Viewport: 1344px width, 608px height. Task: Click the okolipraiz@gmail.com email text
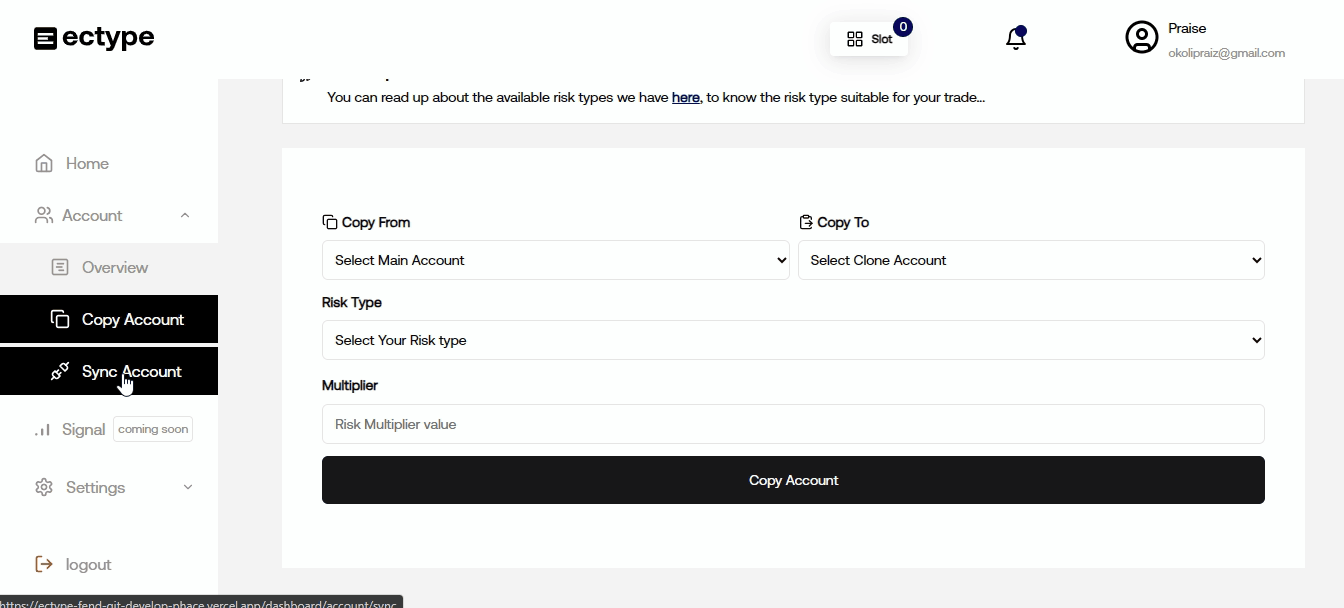(1226, 53)
